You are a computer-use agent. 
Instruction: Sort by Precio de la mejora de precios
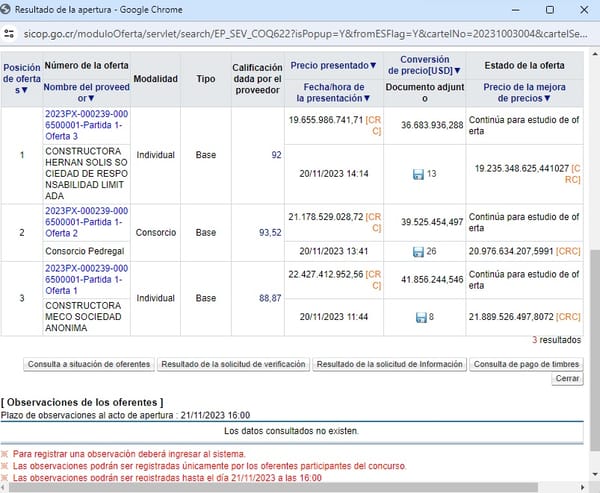[x=524, y=93]
